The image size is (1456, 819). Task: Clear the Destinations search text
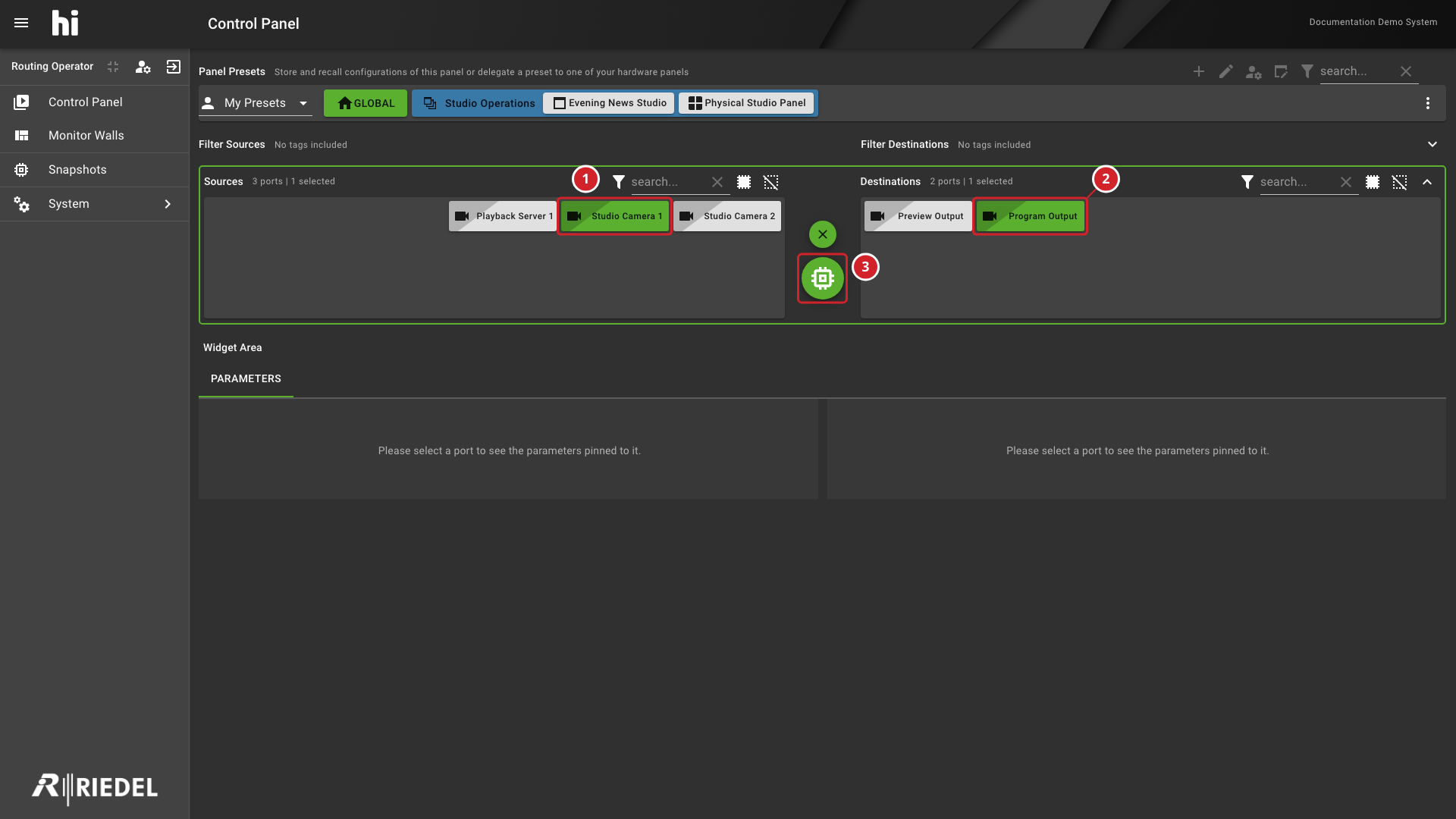pyautogui.click(x=1346, y=182)
